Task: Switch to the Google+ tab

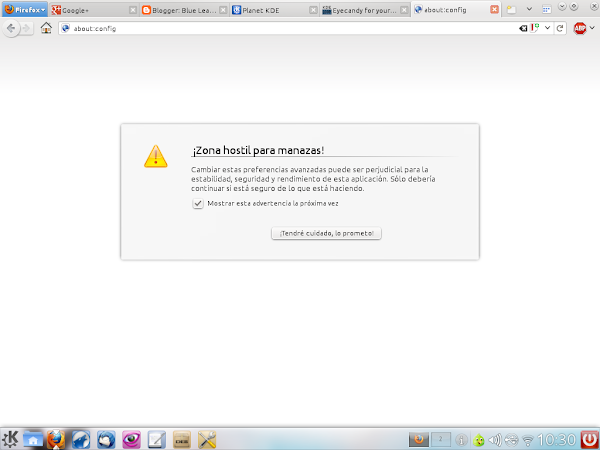Action: [x=94, y=10]
